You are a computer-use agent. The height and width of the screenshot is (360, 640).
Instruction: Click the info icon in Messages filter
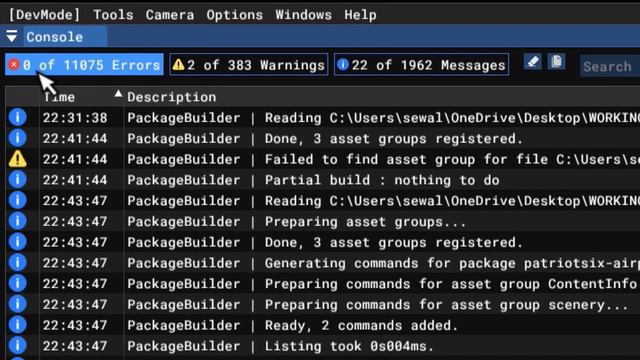(x=343, y=64)
